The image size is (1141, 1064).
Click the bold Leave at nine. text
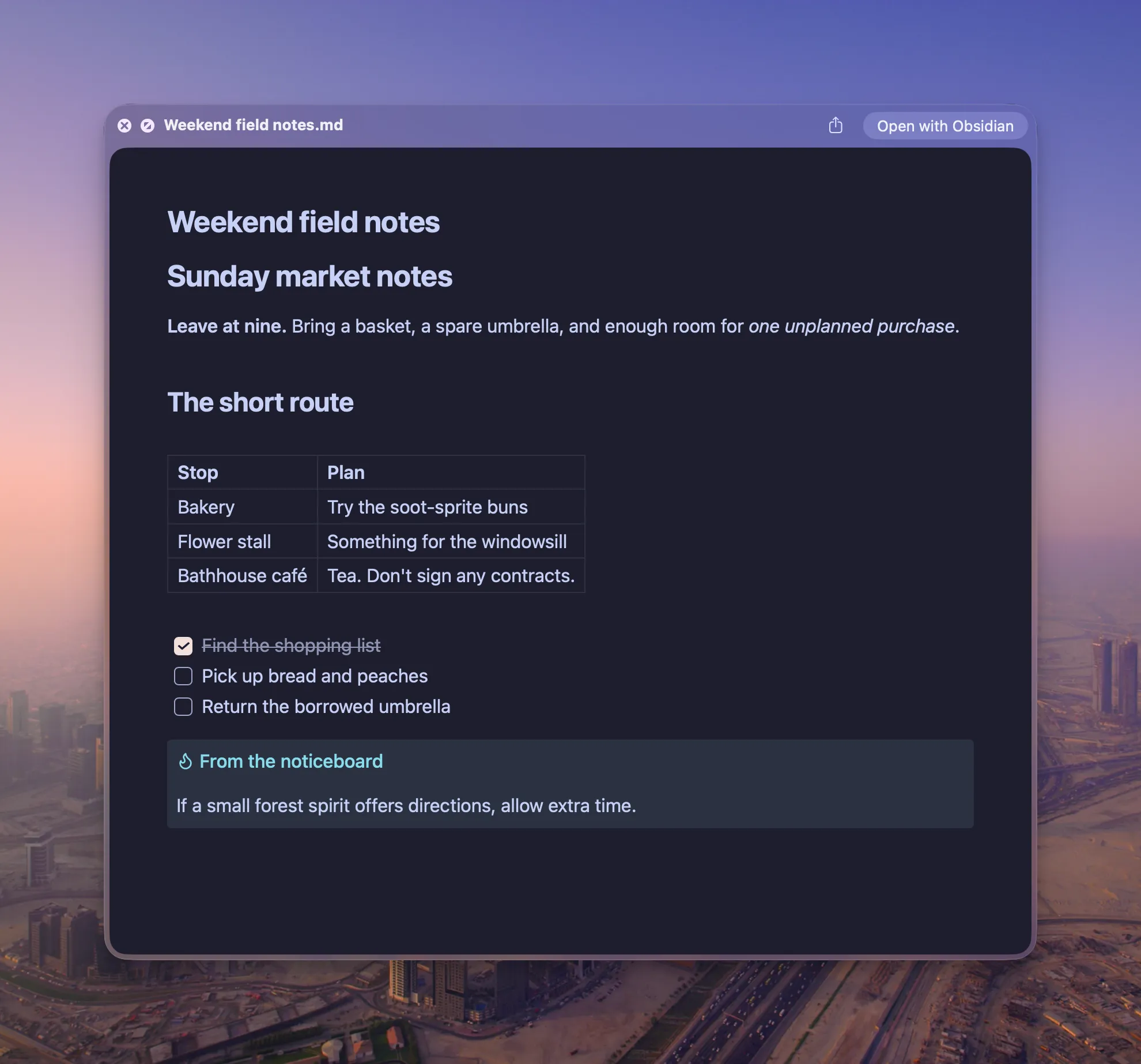(x=227, y=326)
